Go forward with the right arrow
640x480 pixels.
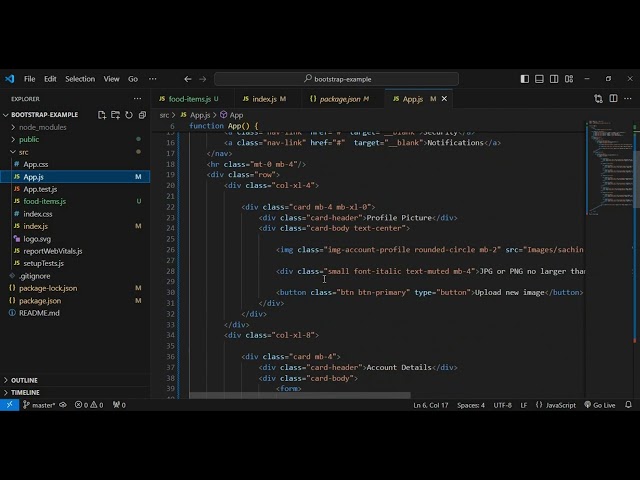click(202, 79)
